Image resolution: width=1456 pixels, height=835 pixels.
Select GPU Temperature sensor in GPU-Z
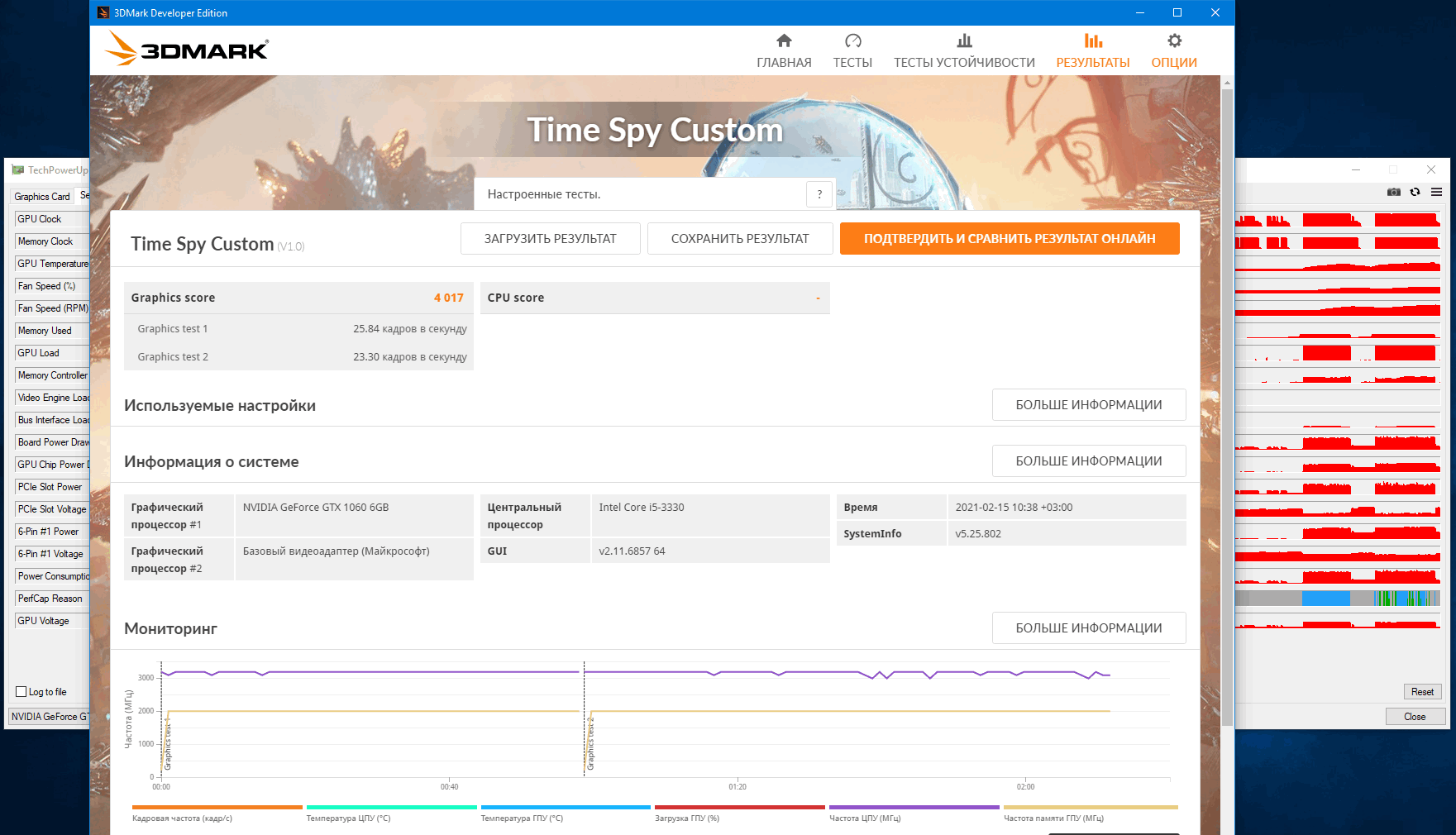pos(52,264)
